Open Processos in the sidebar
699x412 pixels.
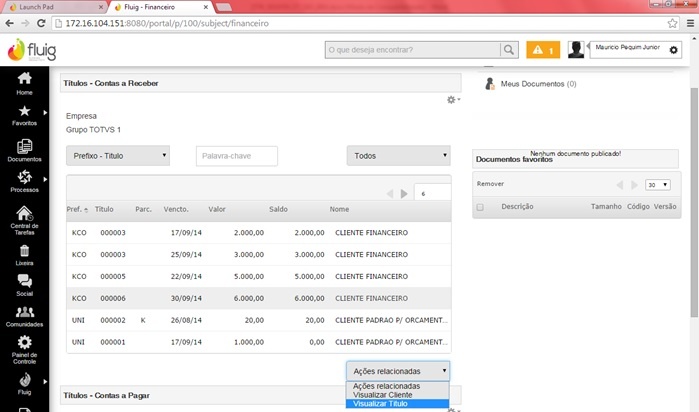24,181
